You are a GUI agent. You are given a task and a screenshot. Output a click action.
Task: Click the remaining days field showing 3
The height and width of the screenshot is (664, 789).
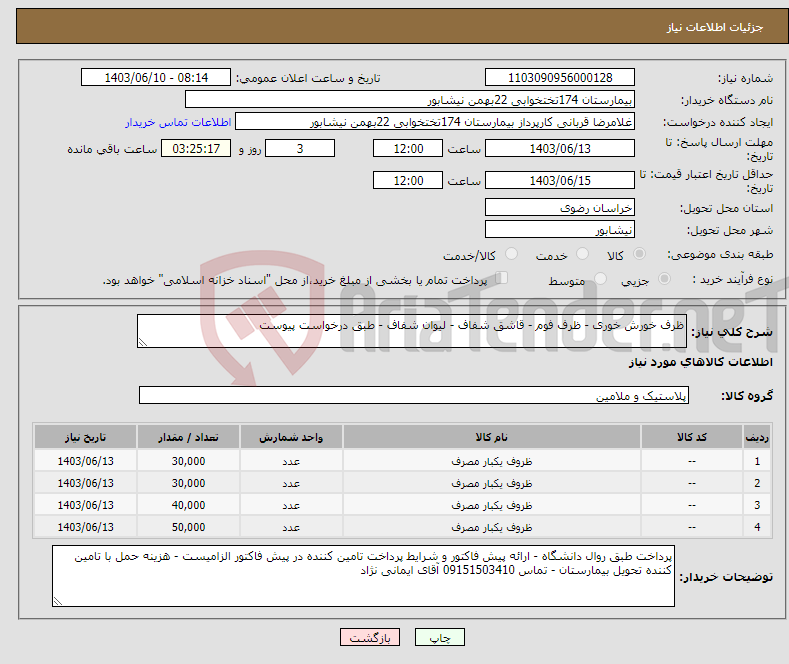point(300,148)
